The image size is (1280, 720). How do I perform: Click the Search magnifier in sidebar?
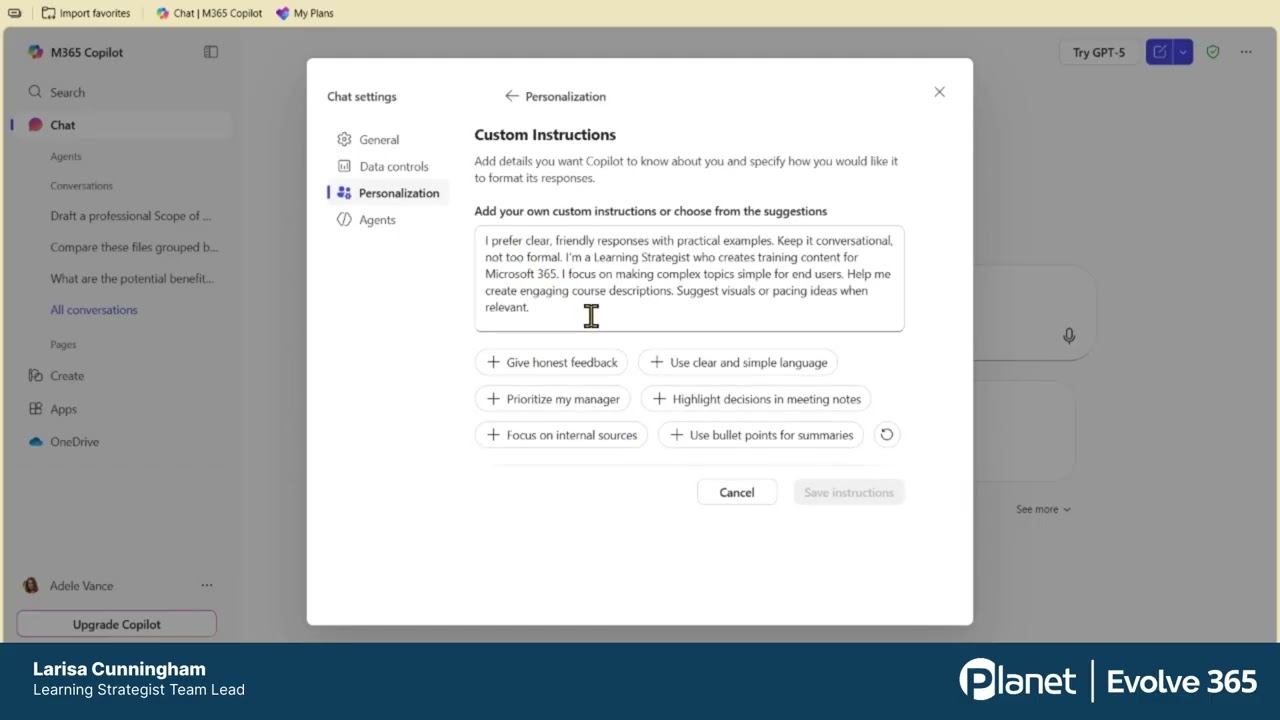(x=35, y=92)
